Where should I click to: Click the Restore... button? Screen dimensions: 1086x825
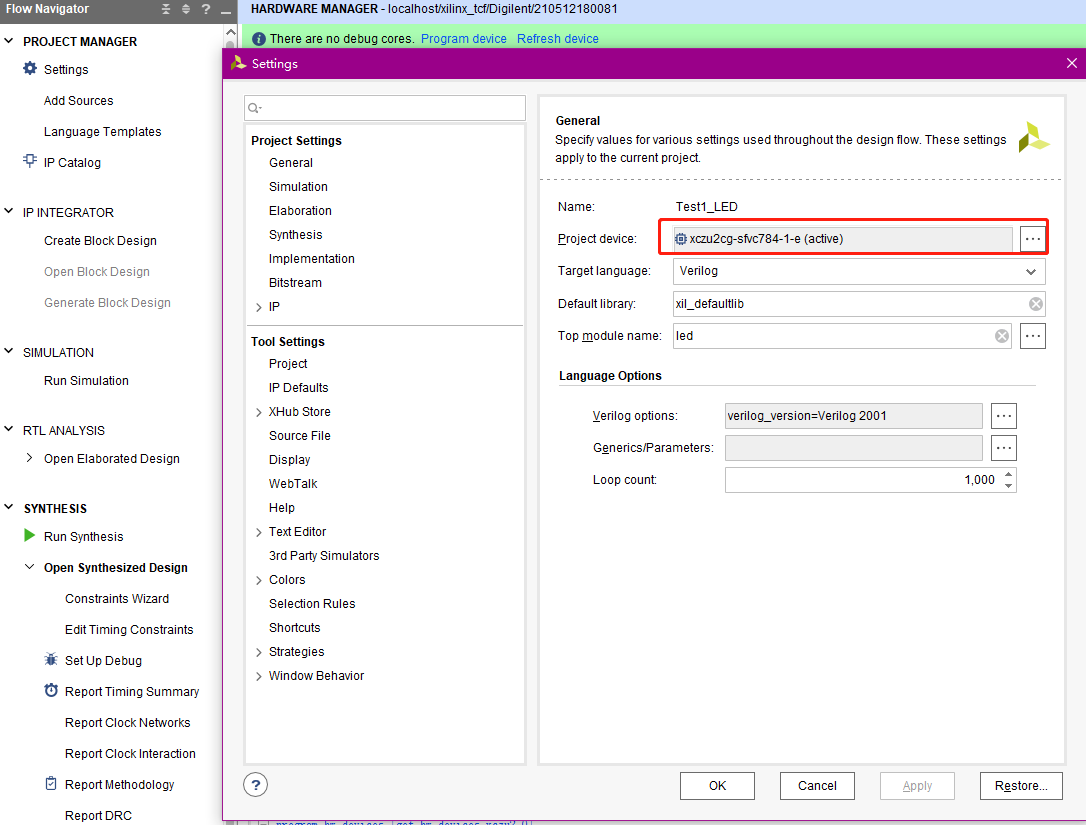tap(1021, 786)
